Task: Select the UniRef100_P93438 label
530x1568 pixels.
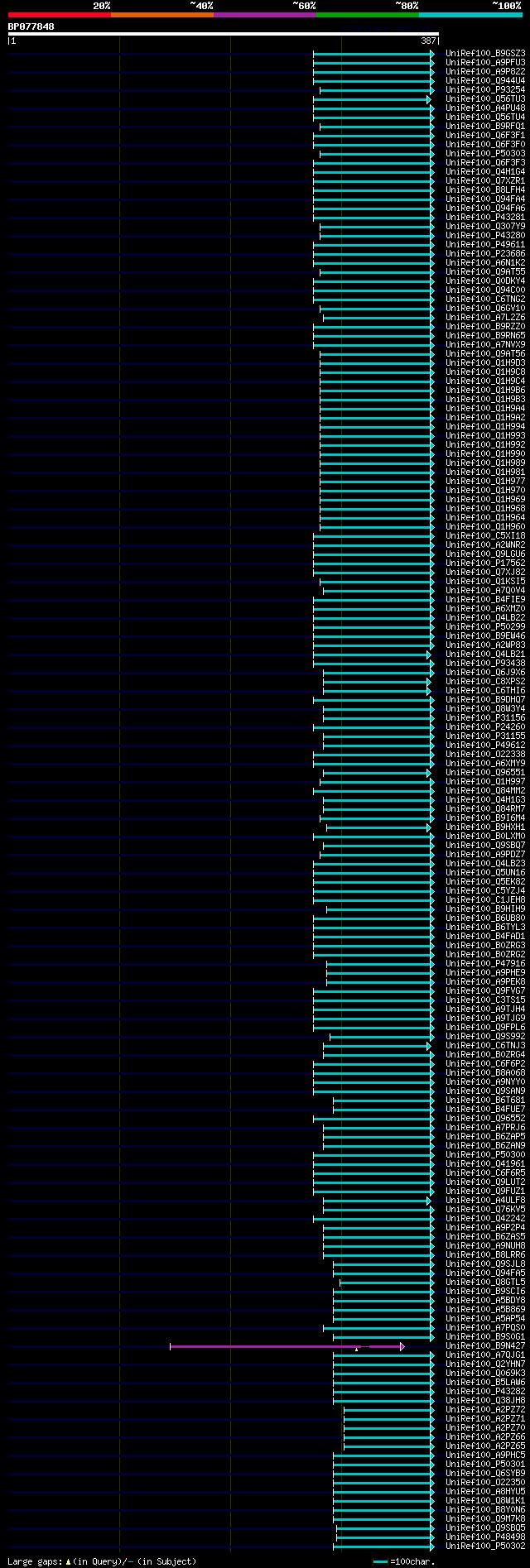Action: point(485,663)
